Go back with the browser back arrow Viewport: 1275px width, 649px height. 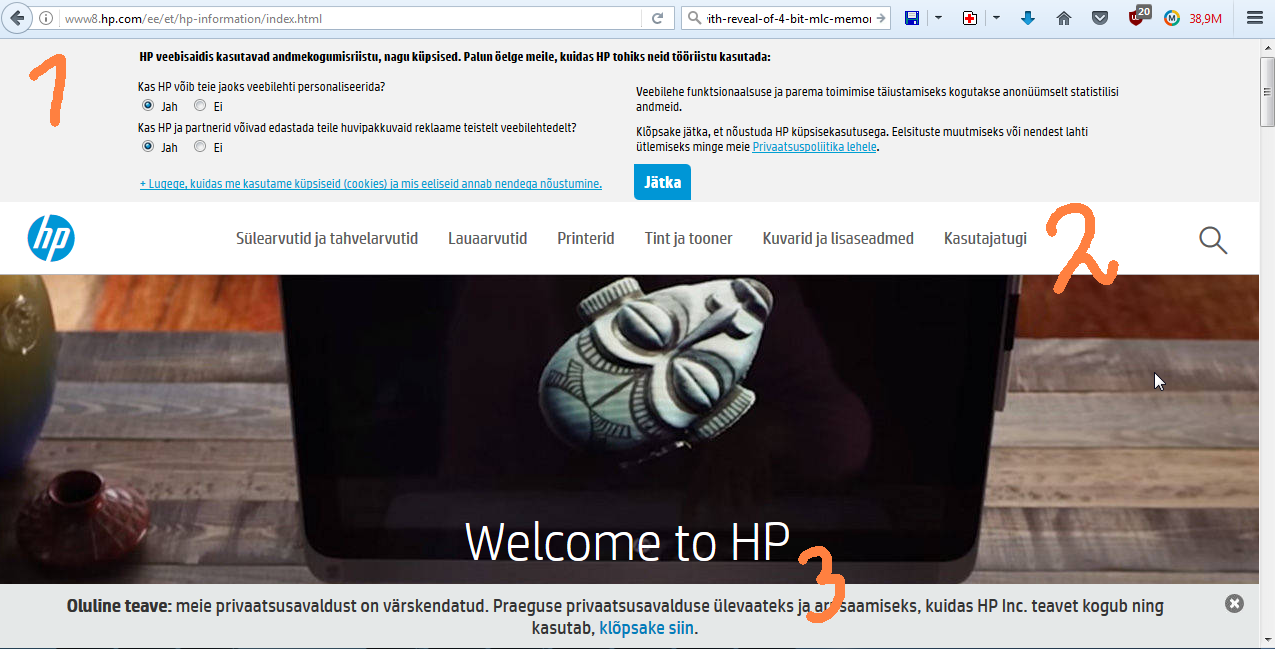pyautogui.click(x=18, y=18)
